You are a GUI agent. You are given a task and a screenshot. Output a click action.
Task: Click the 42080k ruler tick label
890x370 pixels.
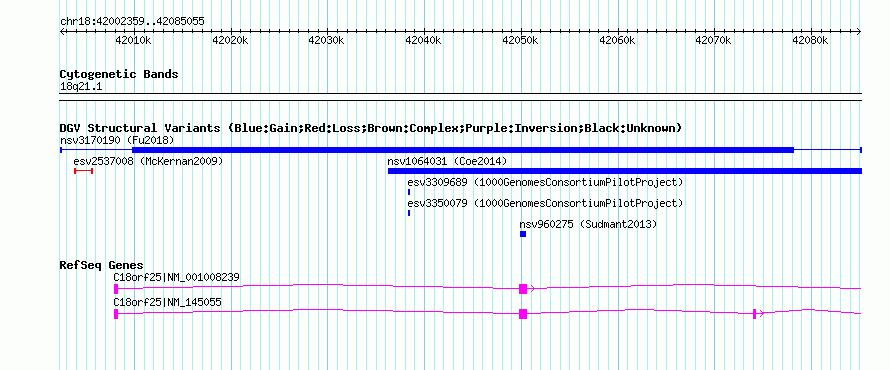click(810, 40)
